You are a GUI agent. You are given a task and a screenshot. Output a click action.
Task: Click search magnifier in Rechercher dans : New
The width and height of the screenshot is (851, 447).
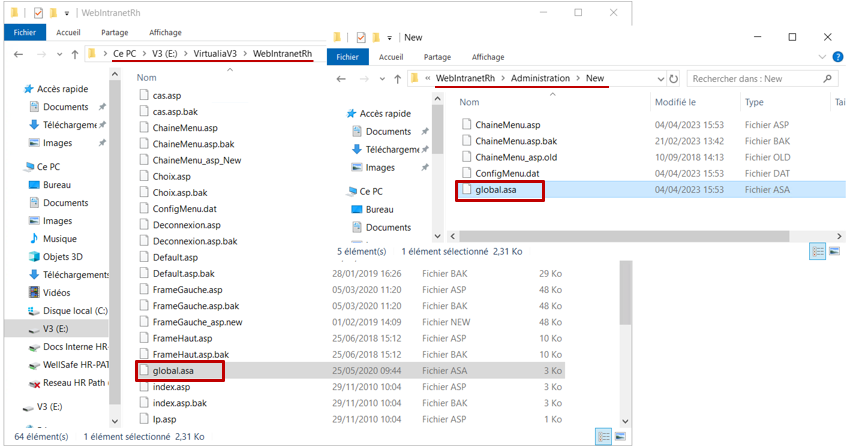[836, 78]
